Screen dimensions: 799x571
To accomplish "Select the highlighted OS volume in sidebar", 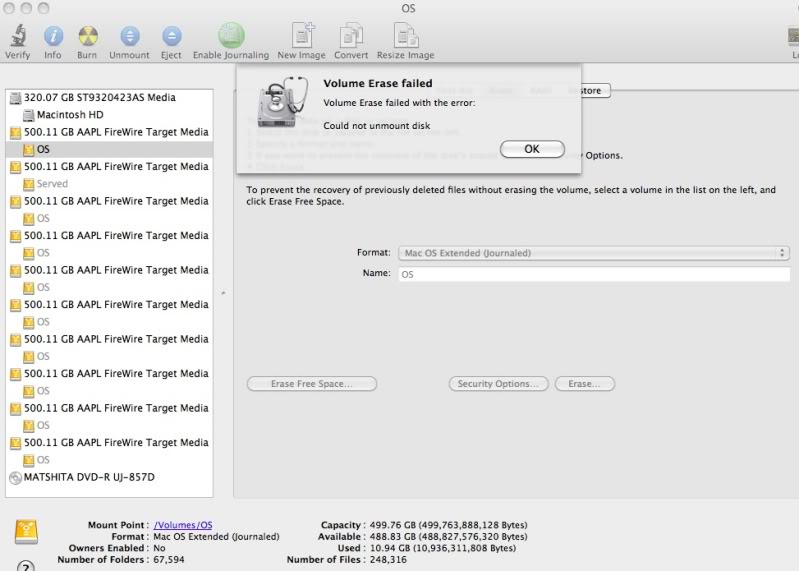I will tap(109, 149).
